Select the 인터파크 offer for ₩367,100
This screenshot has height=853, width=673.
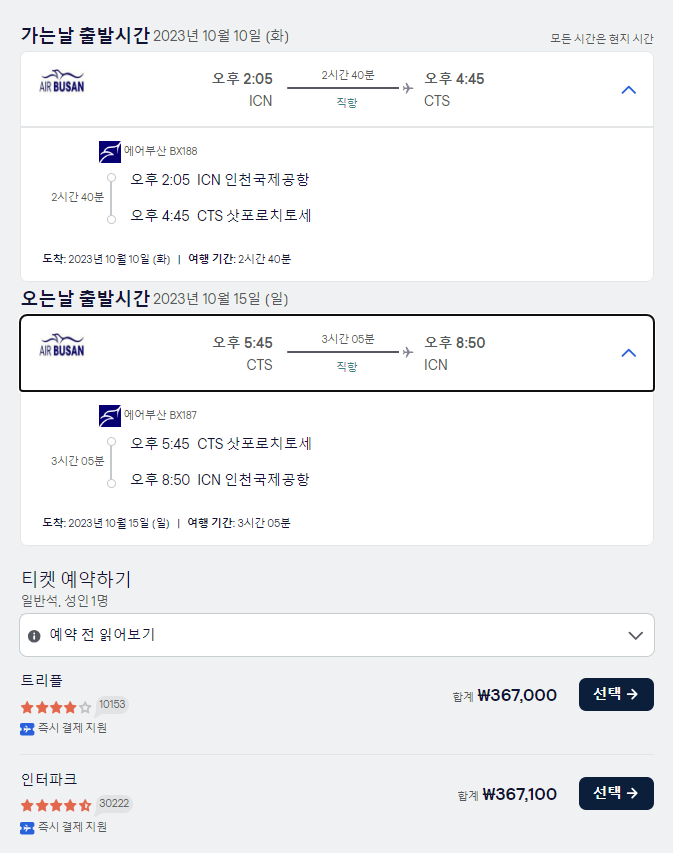tap(616, 793)
